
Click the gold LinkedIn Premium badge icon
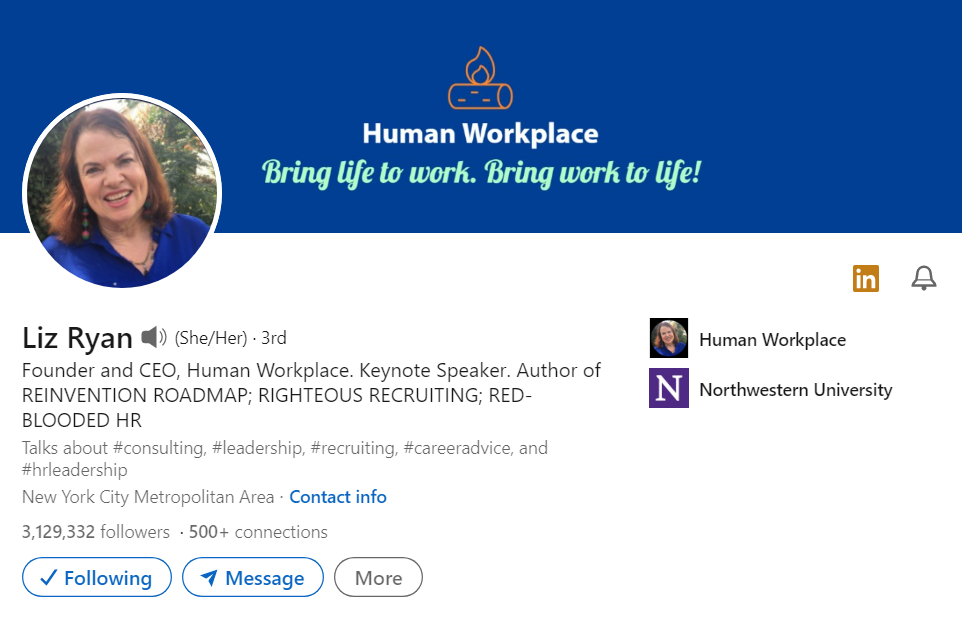(866, 279)
